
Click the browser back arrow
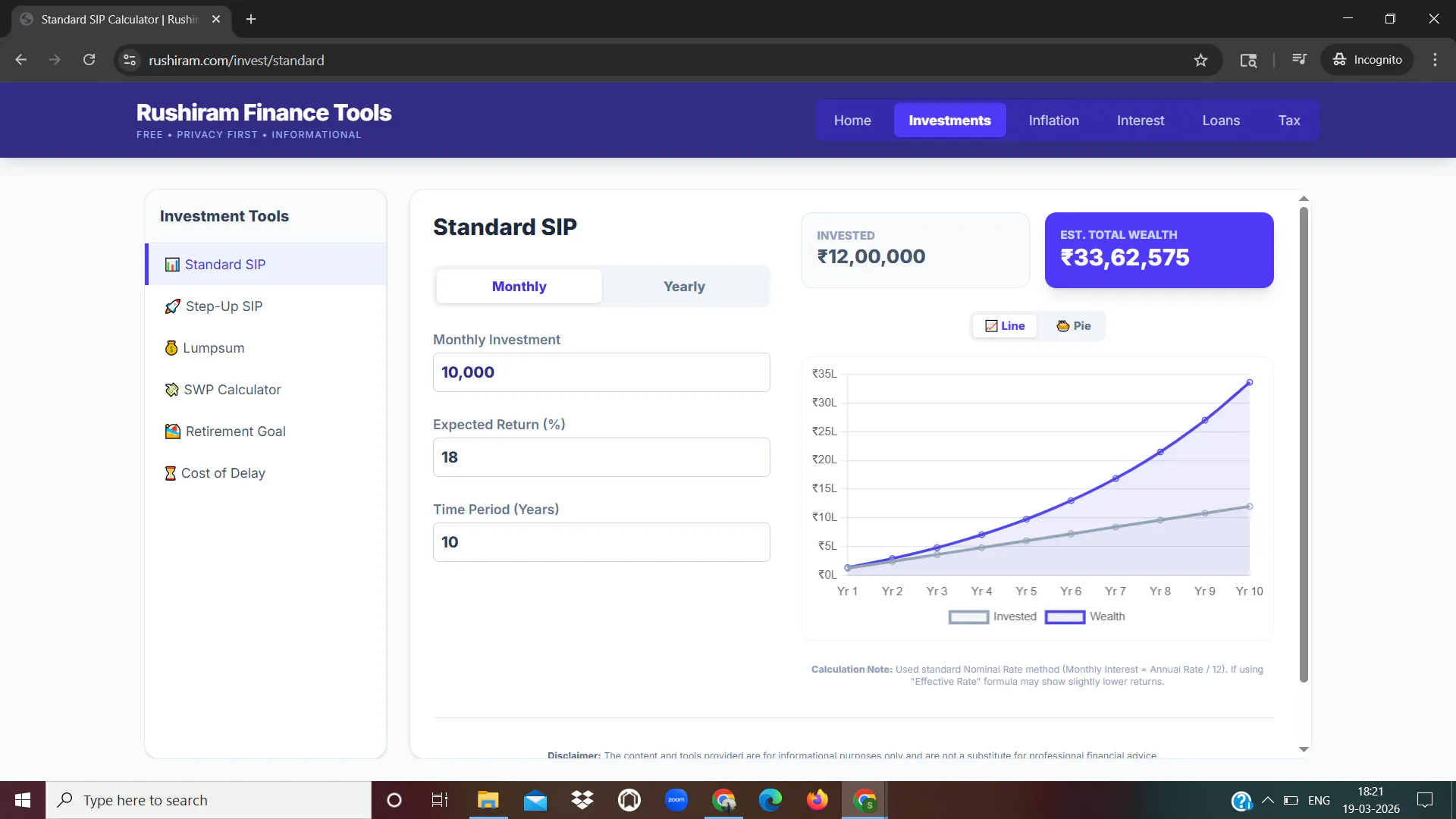click(x=21, y=60)
